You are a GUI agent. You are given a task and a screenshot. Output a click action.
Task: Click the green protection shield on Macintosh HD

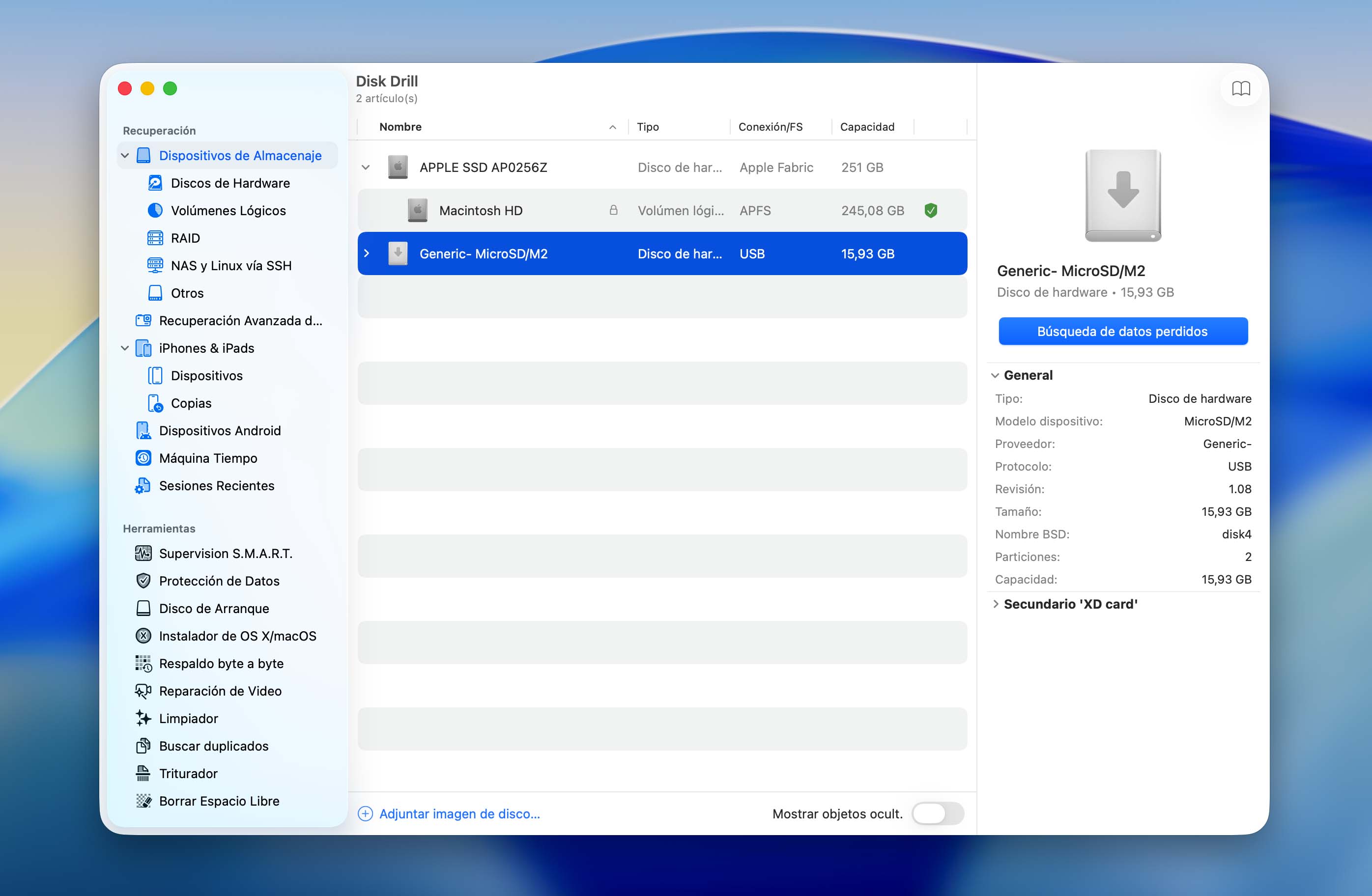(x=930, y=211)
